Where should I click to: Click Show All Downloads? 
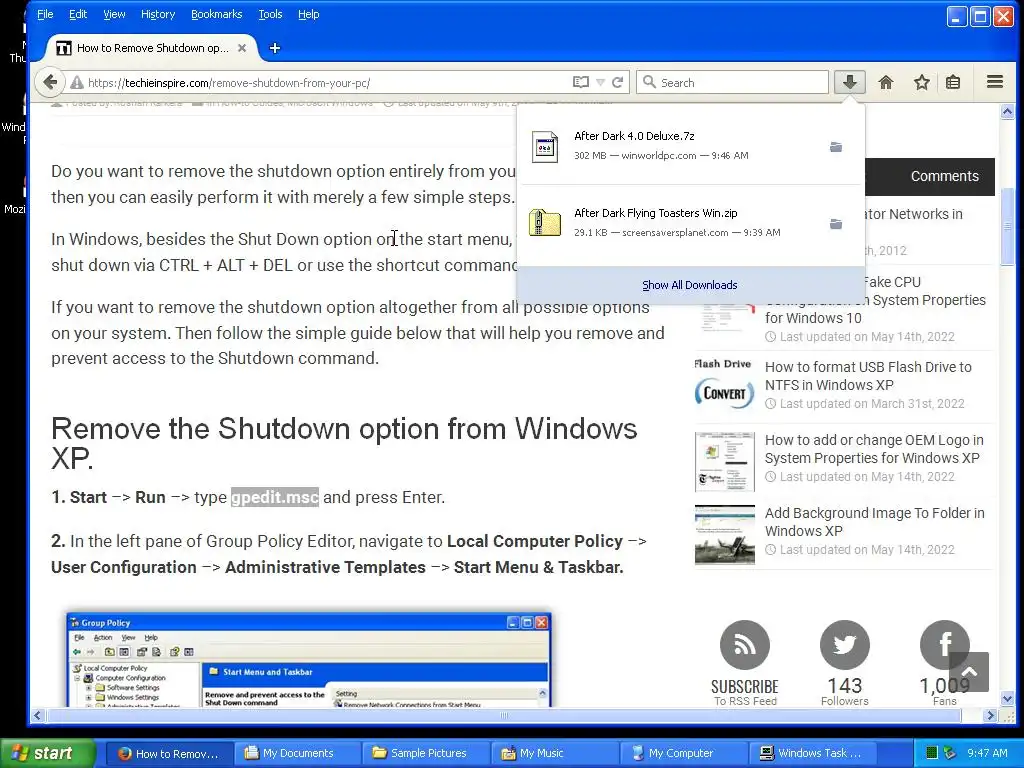(x=690, y=285)
